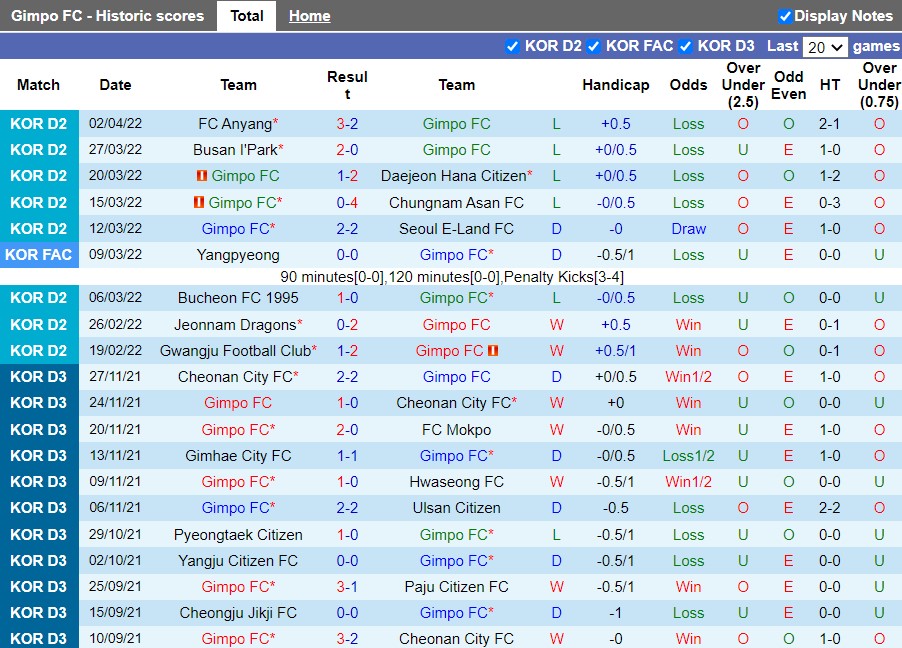
Task: Toggle the Display Notes checkbox
Action: 785,16
